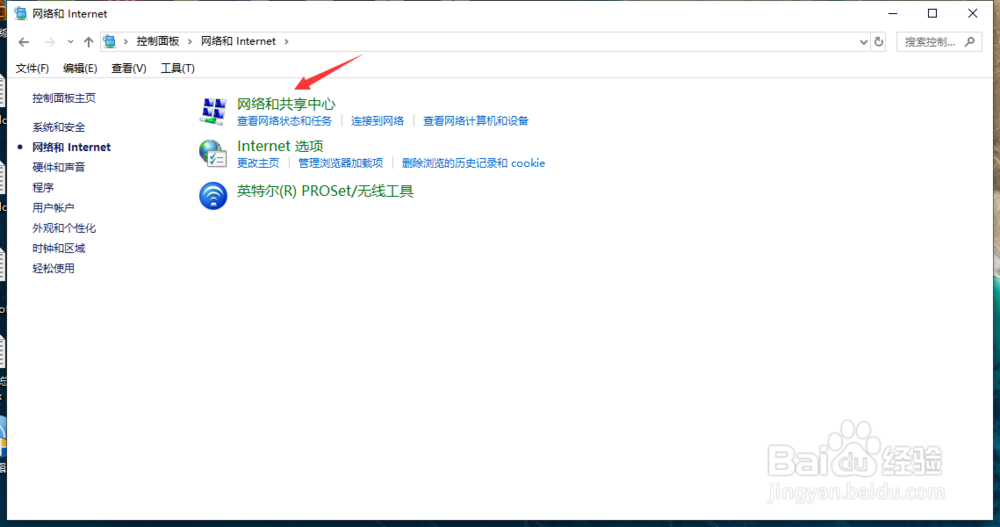The image size is (1000, 527).
Task: Open the 工具(T) menu
Action: pos(177,68)
